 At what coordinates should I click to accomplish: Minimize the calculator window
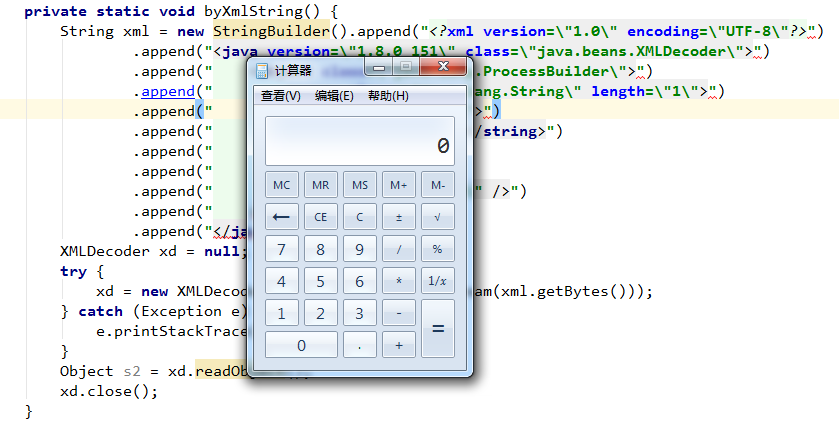(377, 67)
